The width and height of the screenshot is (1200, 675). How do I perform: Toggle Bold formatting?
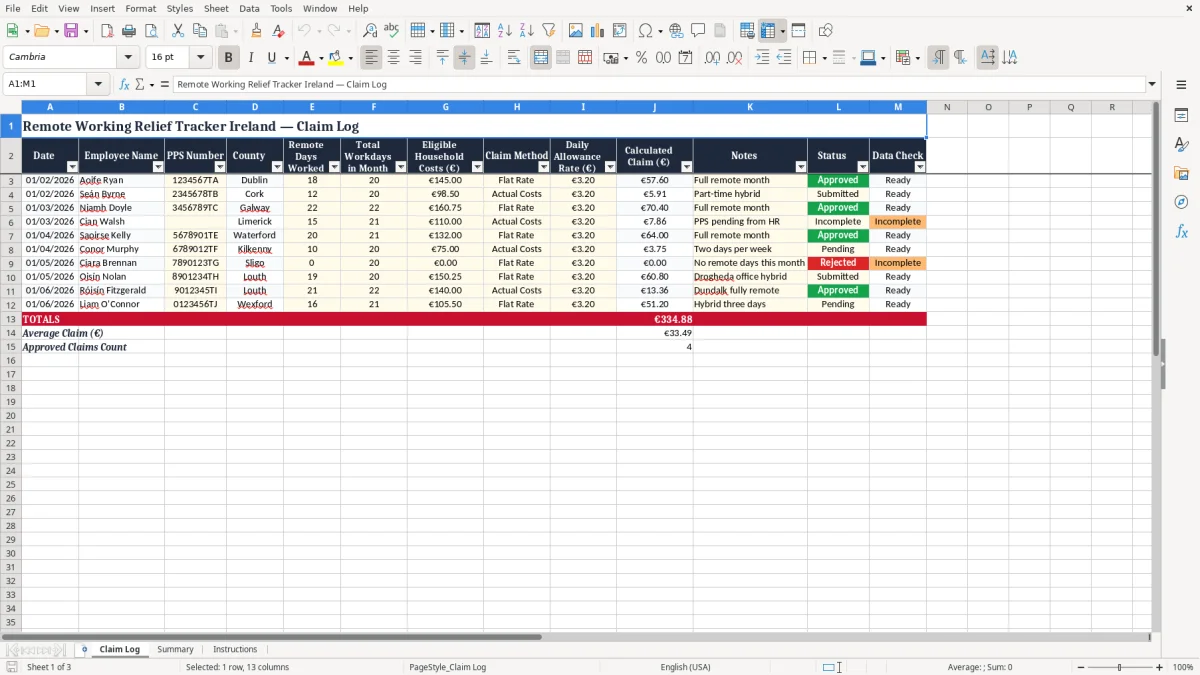tap(228, 58)
